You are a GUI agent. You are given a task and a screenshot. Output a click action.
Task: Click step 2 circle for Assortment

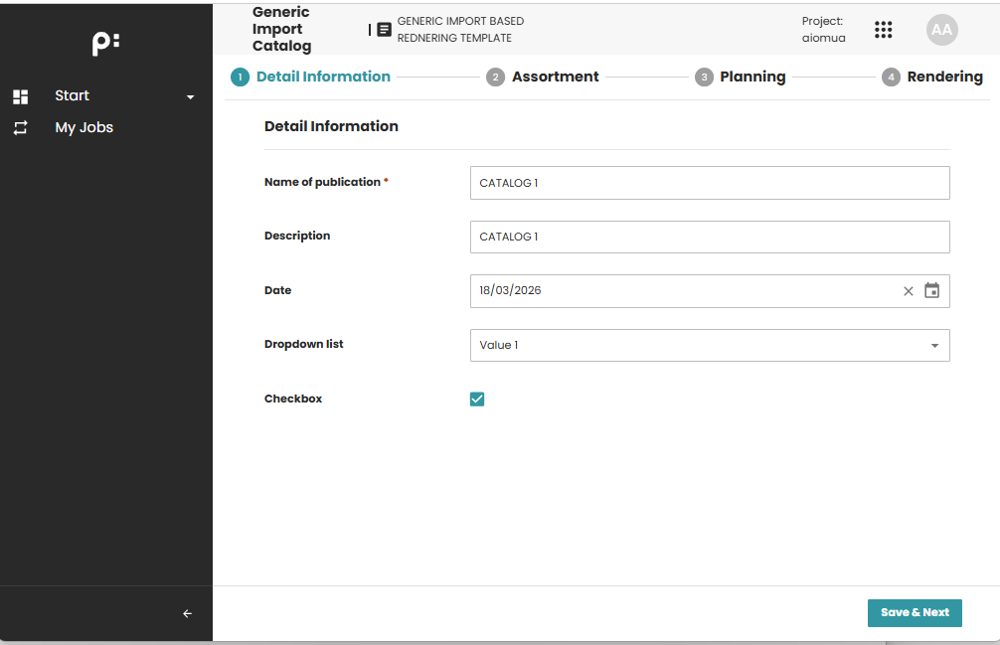[496, 77]
